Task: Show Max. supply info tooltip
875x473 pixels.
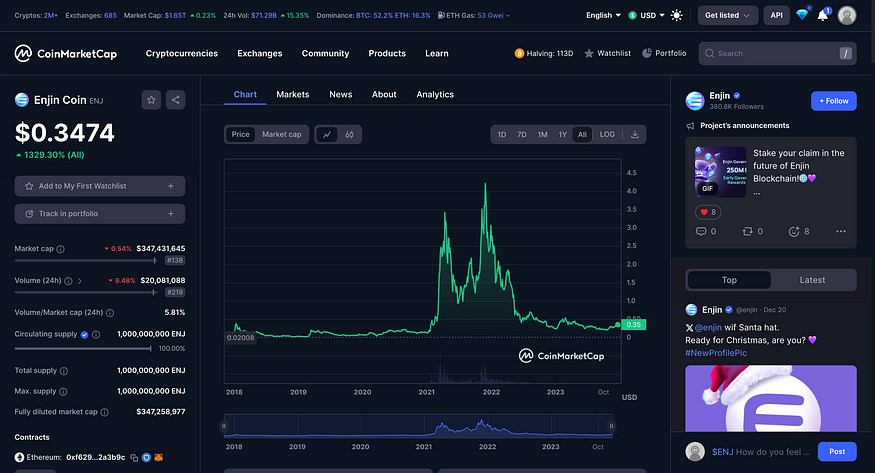Action: coord(63,392)
